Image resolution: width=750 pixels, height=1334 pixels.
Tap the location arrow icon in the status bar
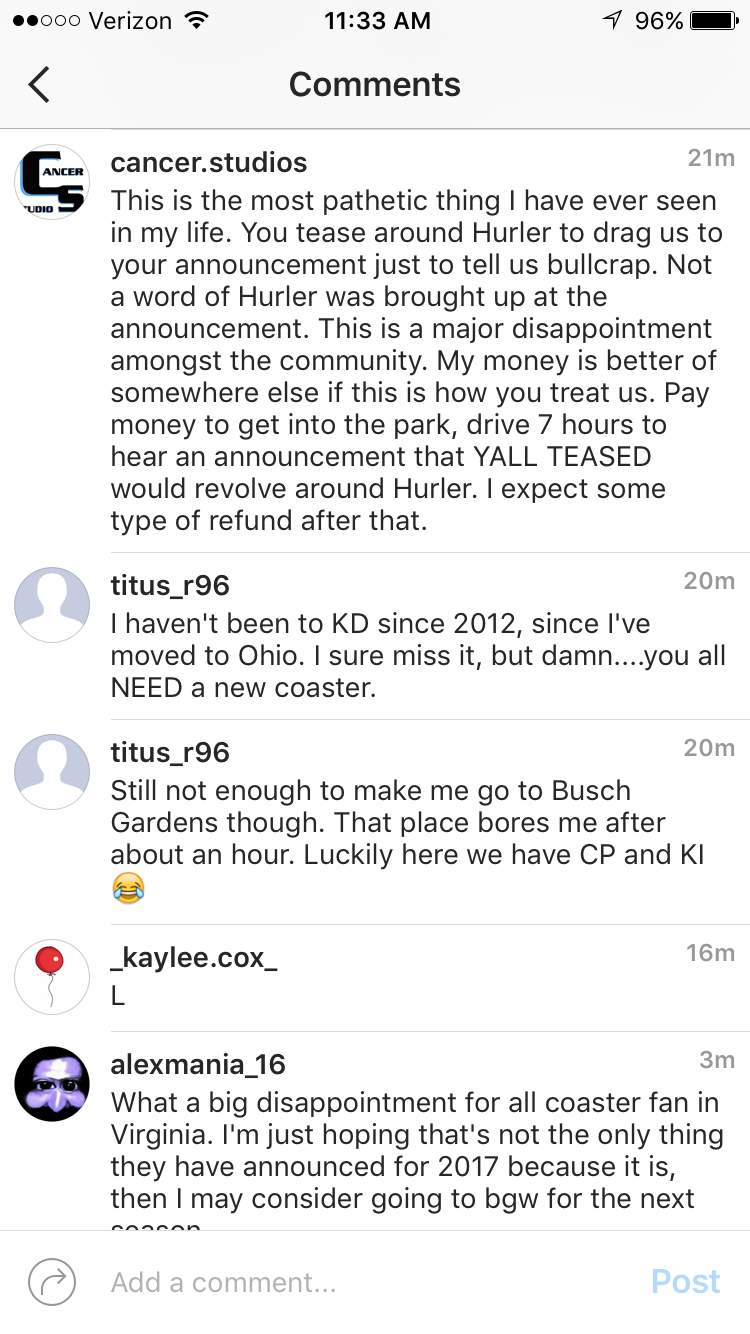(x=612, y=21)
